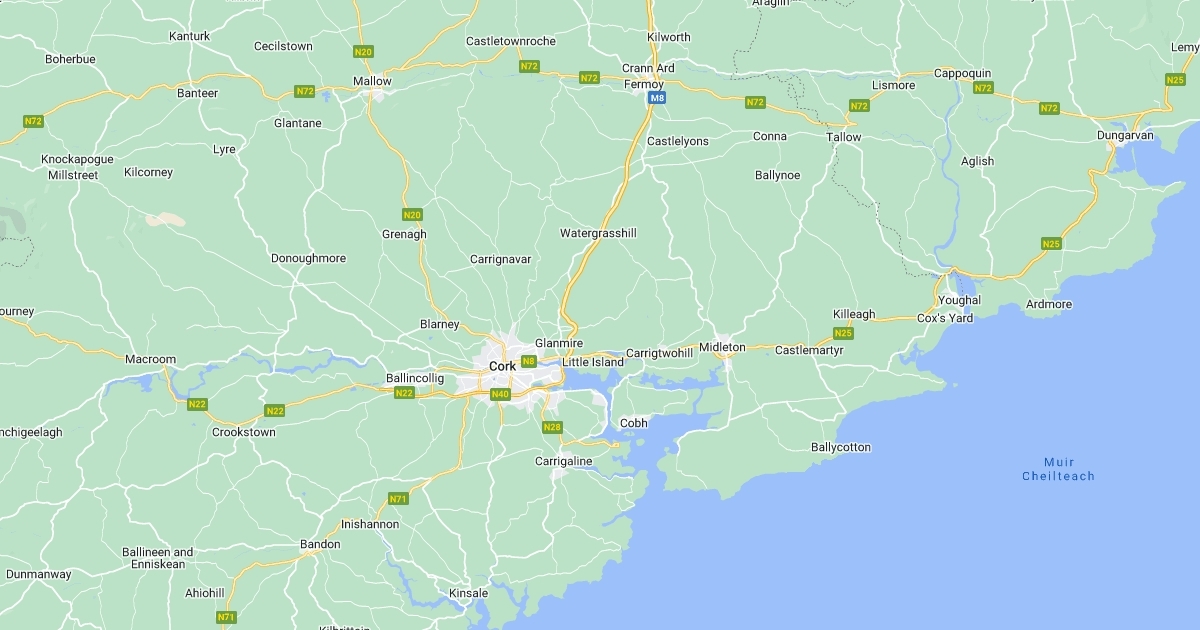This screenshot has width=1200, height=630.
Task: Click the N22 road shield near Ballincollig
Action: (x=404, y=393)
